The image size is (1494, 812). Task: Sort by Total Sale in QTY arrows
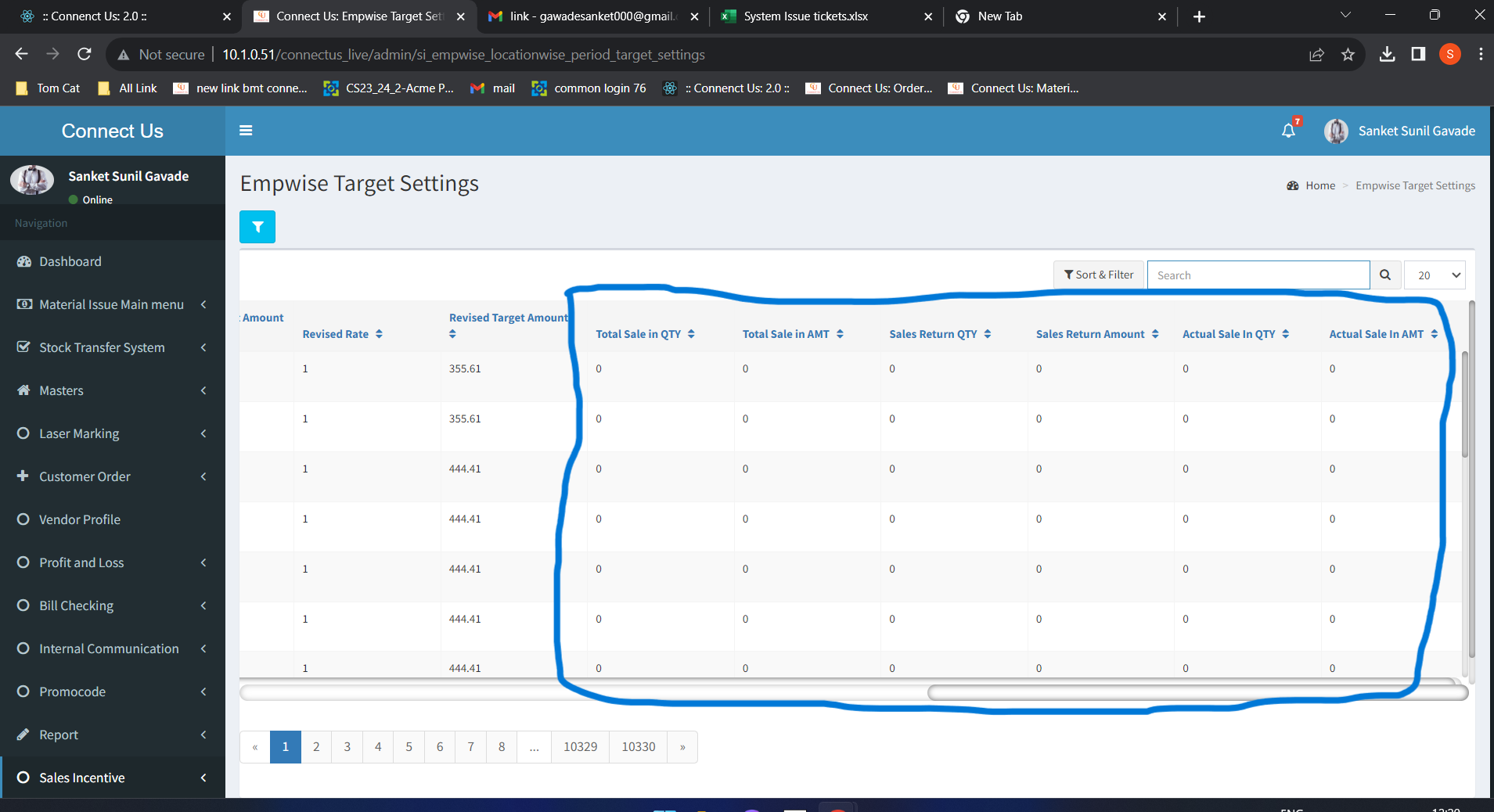pyautogui.click(x=691, y=334)
